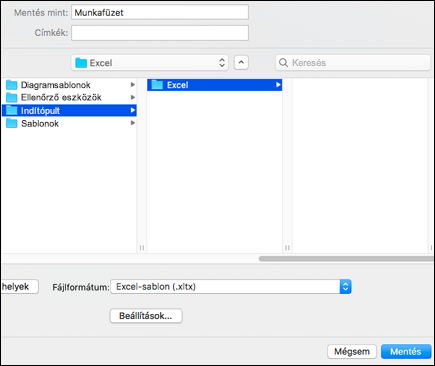The width and height of the screenshot is (435, 366).
Task: Select the Excel folder name in second column
Action: tap(178, 85)
